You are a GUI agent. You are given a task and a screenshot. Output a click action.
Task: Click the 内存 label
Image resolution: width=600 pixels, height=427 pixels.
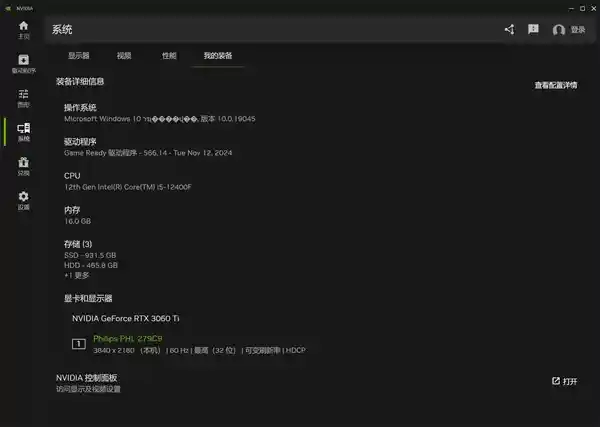[x=72, y=210]
